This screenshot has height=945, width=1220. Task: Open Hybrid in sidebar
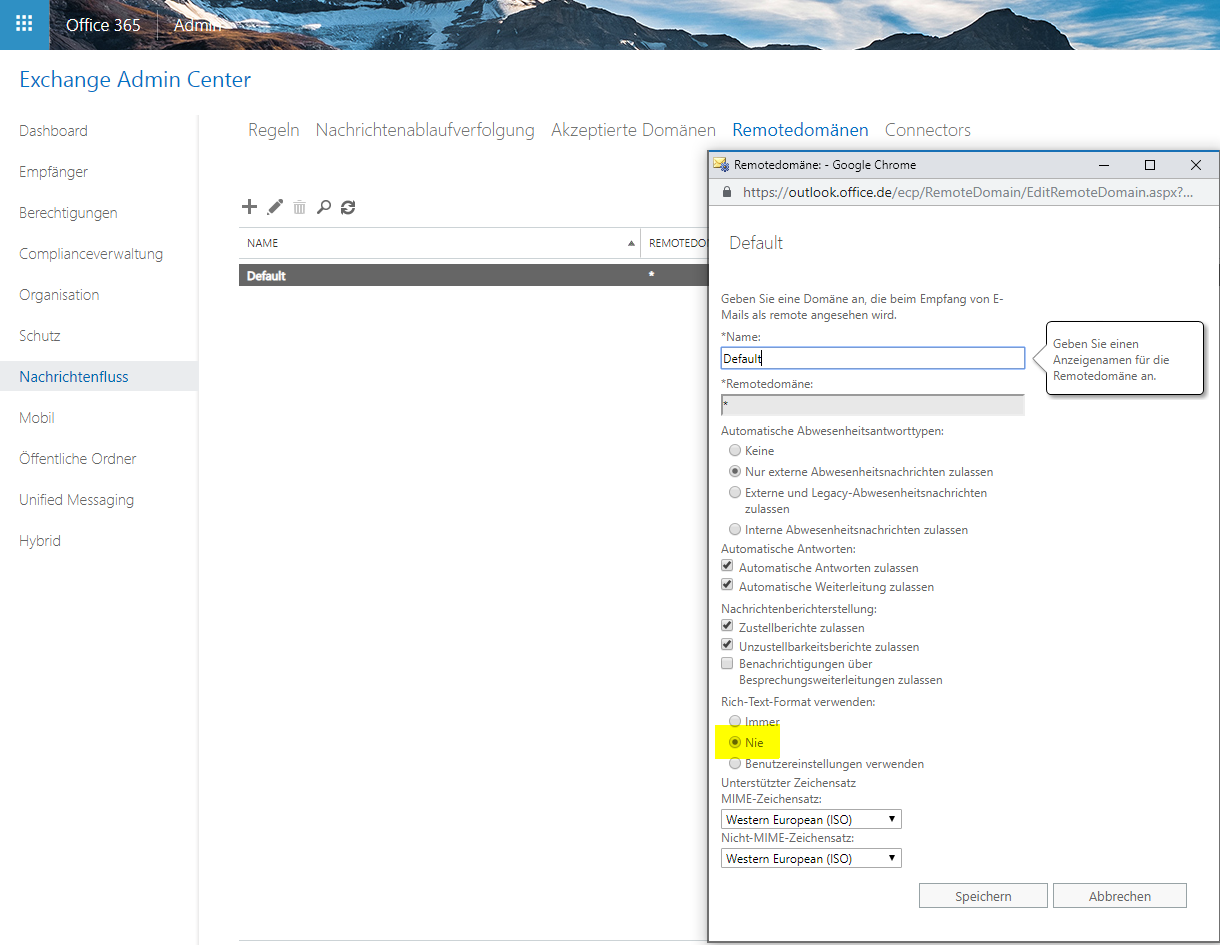(x=40, y=541)
